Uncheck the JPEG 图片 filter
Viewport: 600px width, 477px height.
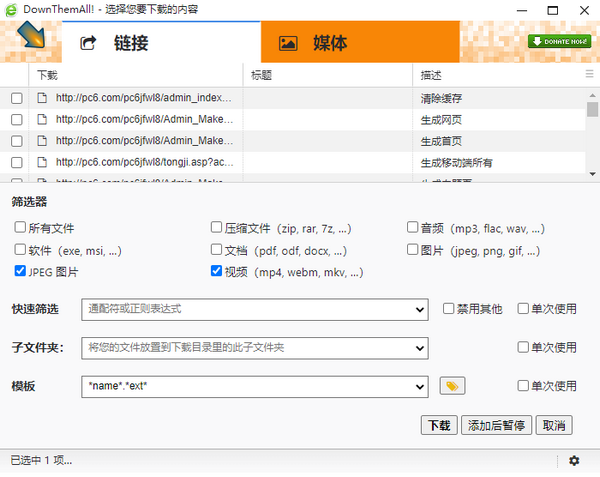(20, 271)
